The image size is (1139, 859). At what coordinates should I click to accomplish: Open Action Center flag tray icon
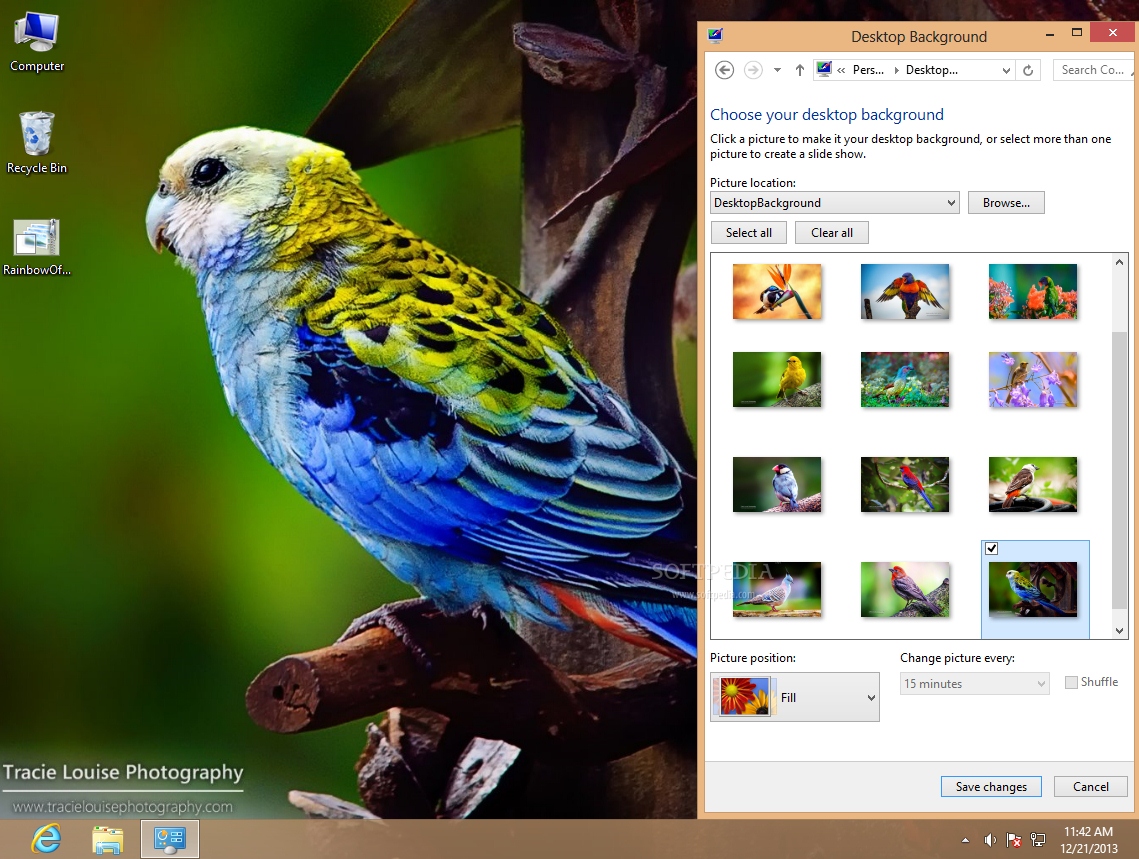tap(1014, 840)
